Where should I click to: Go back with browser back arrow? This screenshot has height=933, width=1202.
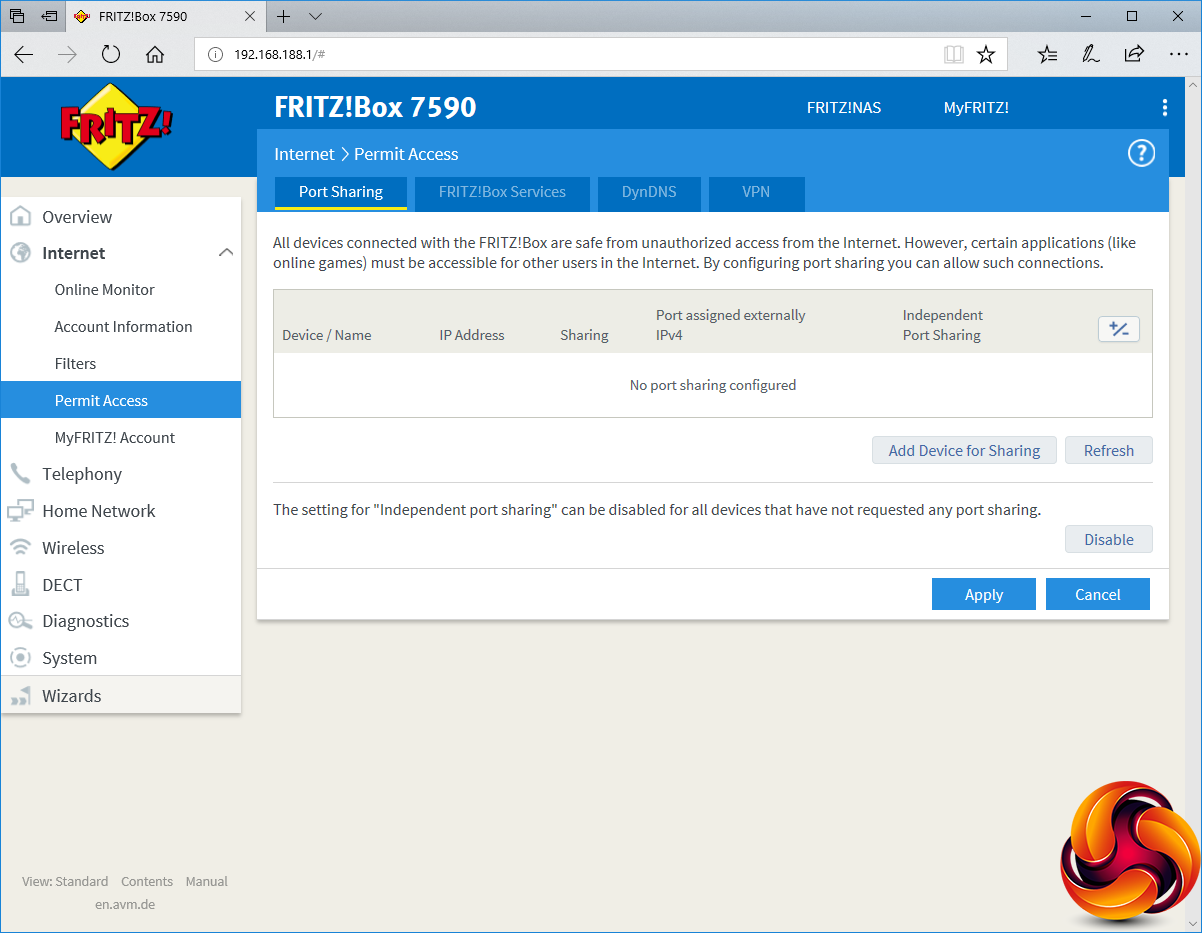click(24, 55)
